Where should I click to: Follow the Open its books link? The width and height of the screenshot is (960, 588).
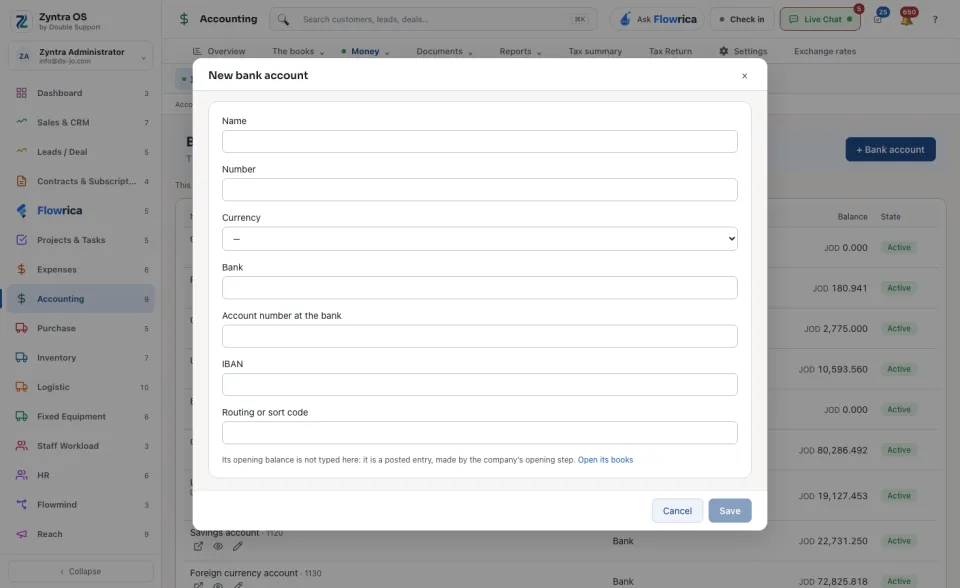point(606,460)
